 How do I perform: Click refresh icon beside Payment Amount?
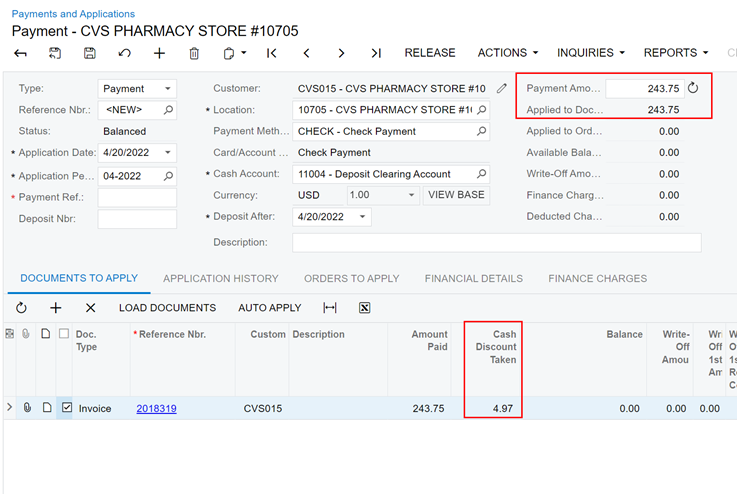point(693,88)
